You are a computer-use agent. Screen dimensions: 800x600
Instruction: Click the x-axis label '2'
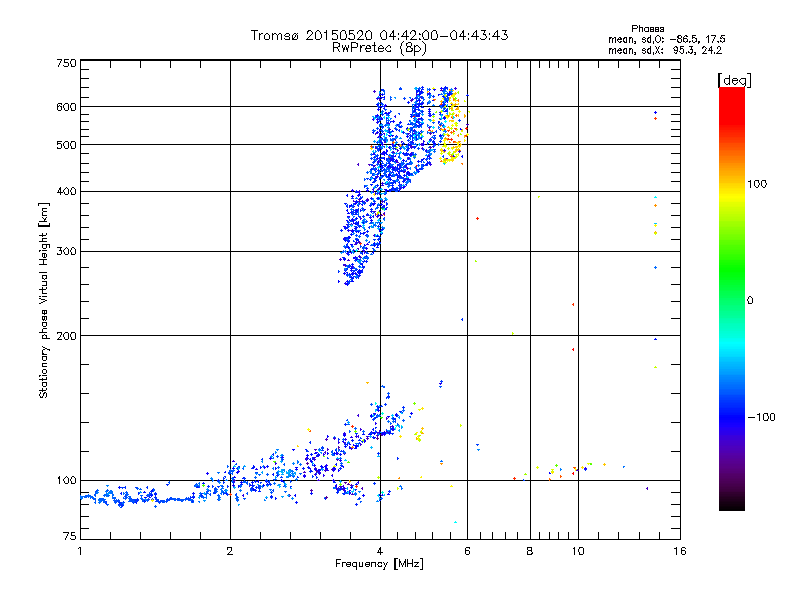[230, 551]
